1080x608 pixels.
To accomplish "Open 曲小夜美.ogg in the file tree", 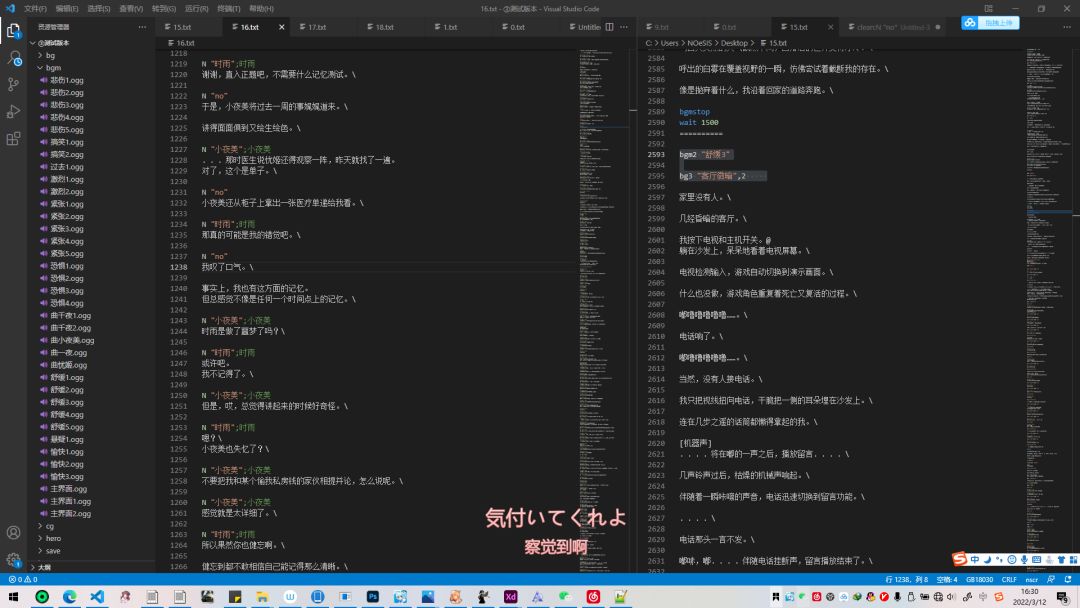I will [x=72, y=340].
